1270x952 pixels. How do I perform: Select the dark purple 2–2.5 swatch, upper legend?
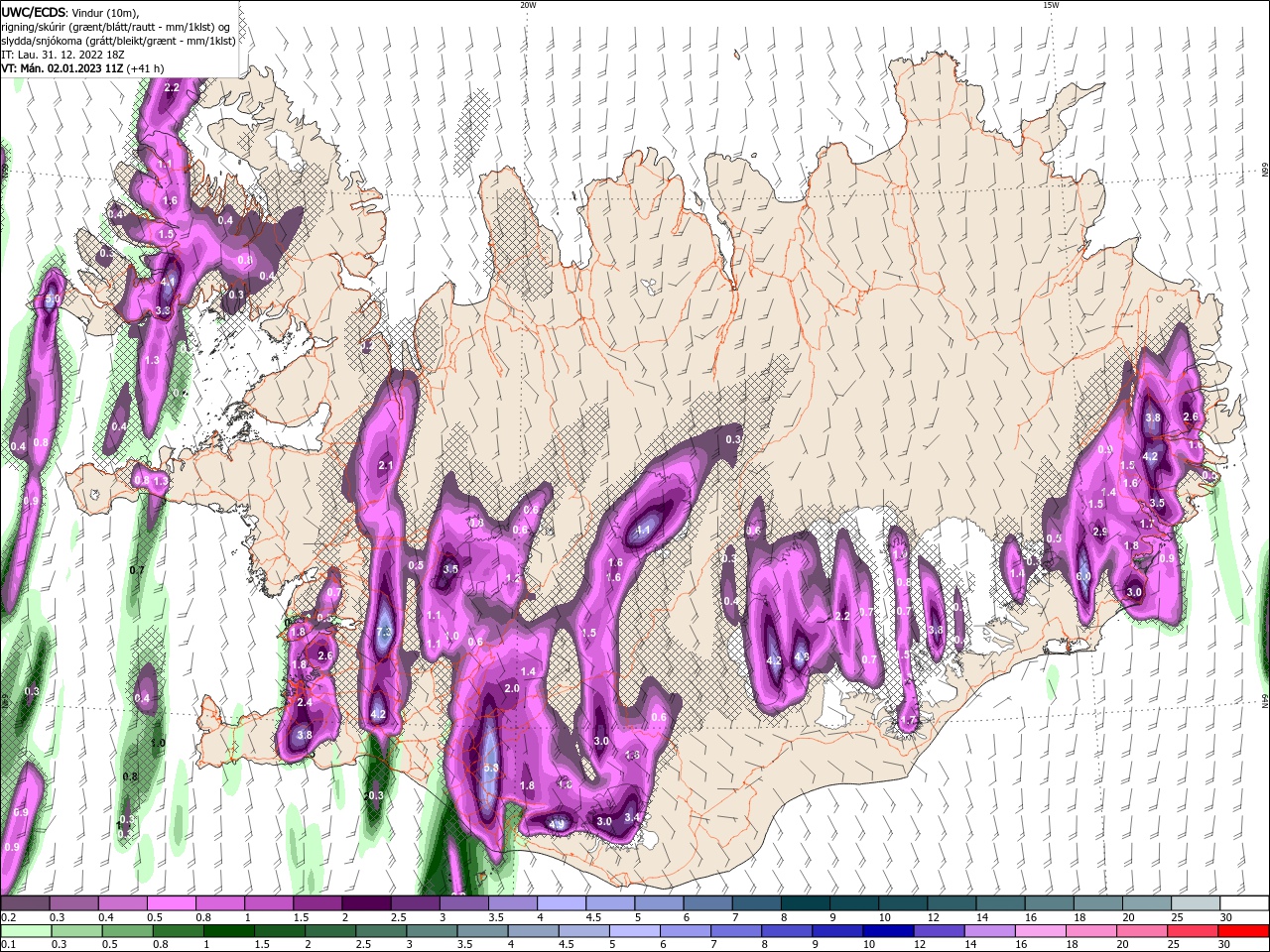click(366, 903)
